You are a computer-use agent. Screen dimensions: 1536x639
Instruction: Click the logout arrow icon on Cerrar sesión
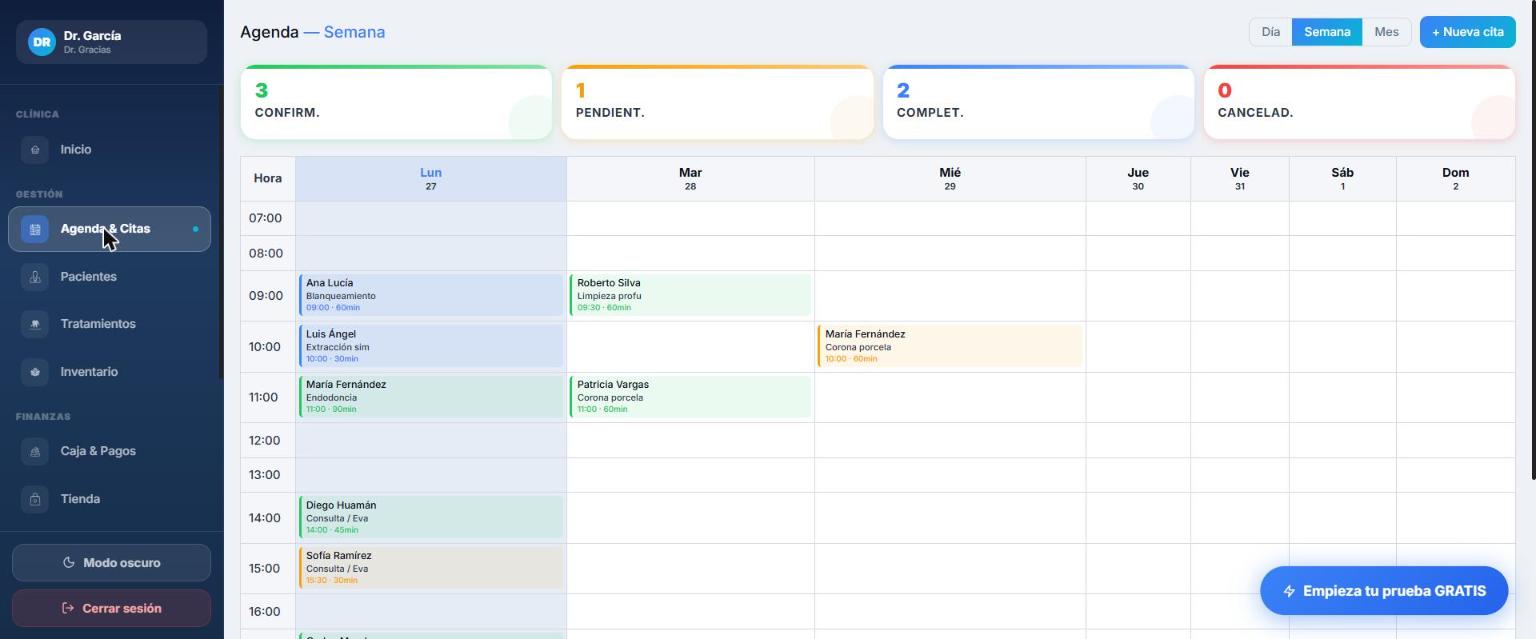(68, 608)
